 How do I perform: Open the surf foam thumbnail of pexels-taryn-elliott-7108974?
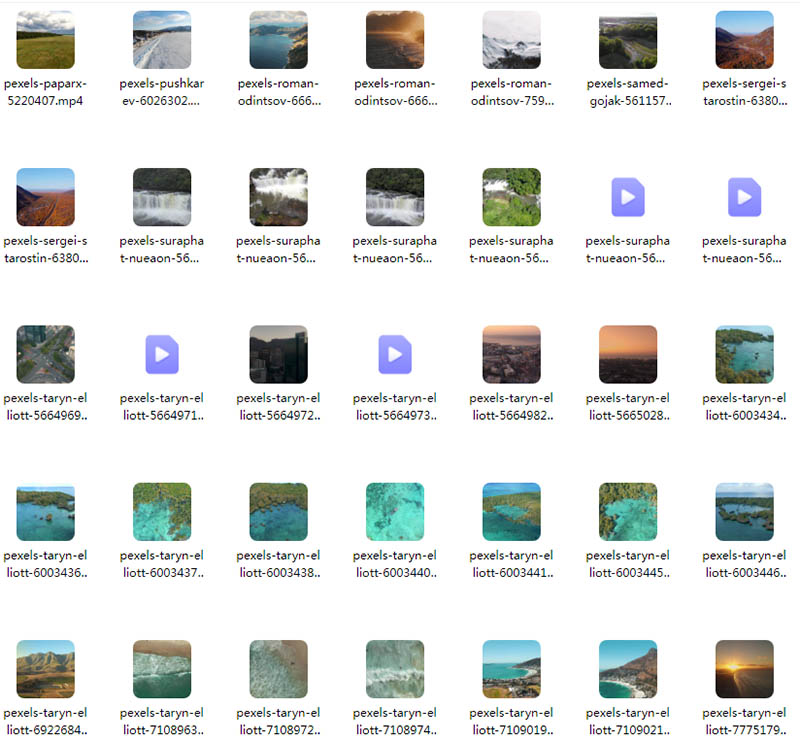(x=395, y=669)
